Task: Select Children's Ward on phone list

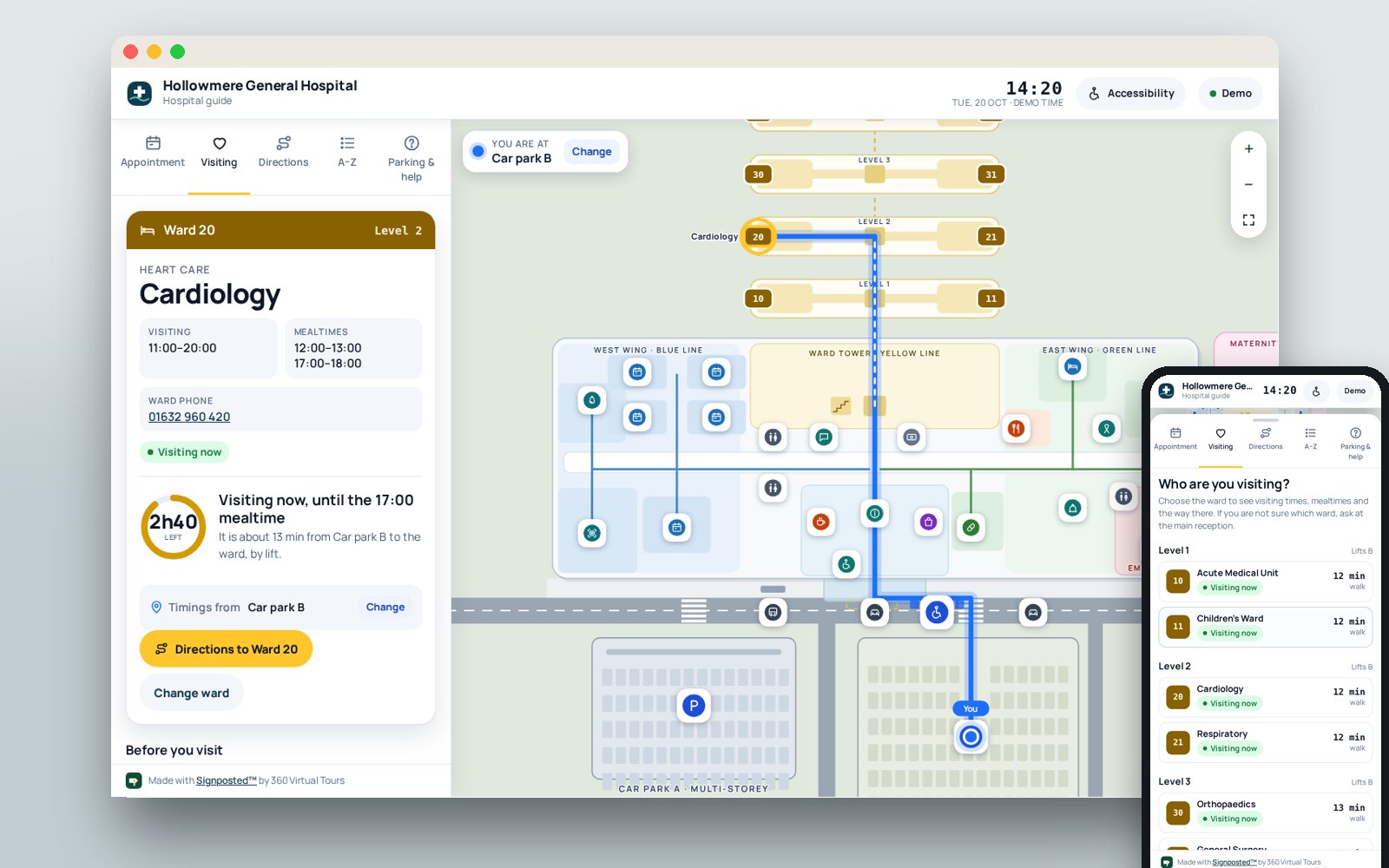Action: (x=1265, y=626)
